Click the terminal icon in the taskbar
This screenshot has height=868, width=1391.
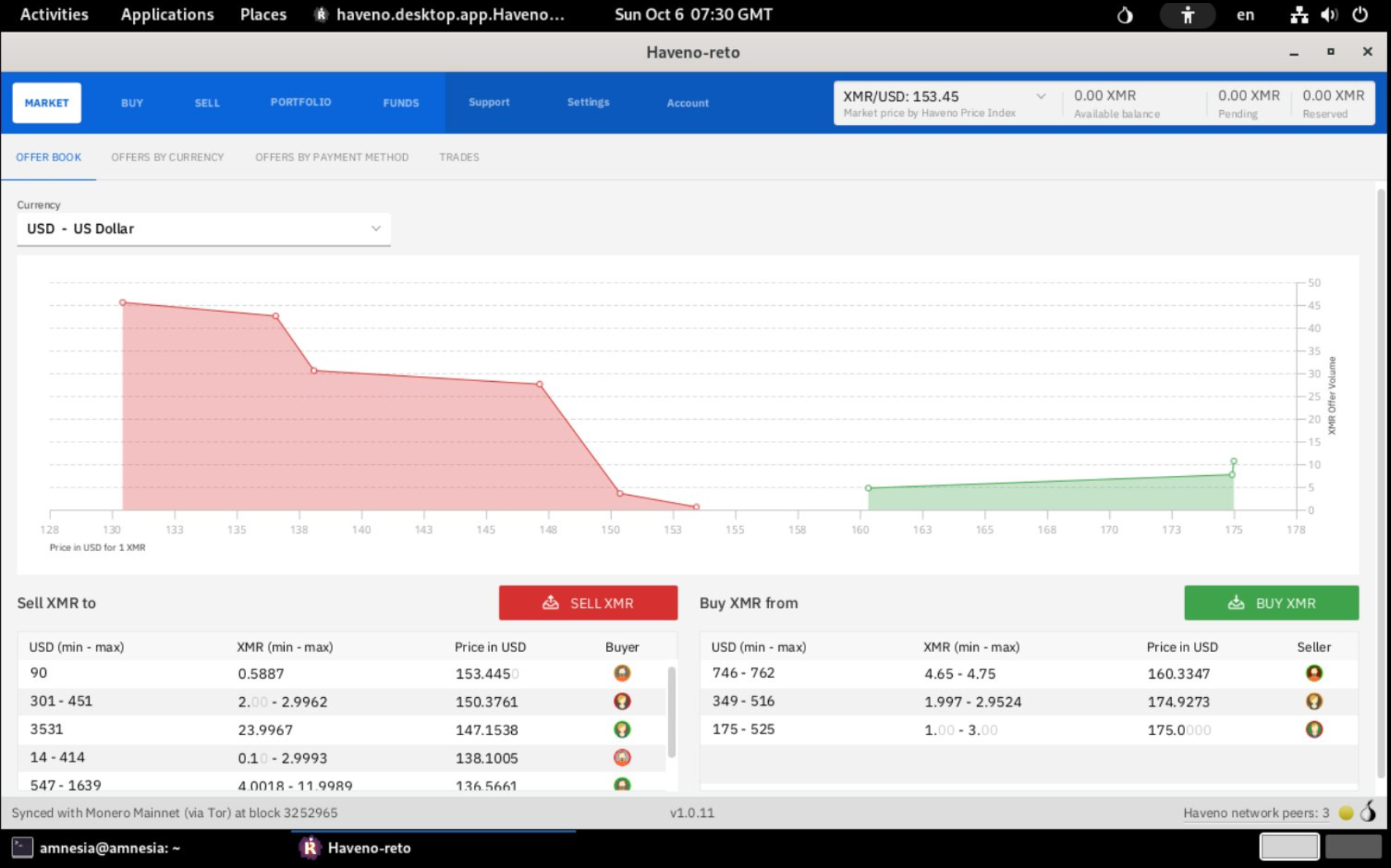pyautogui.click(x=22, y=848)
